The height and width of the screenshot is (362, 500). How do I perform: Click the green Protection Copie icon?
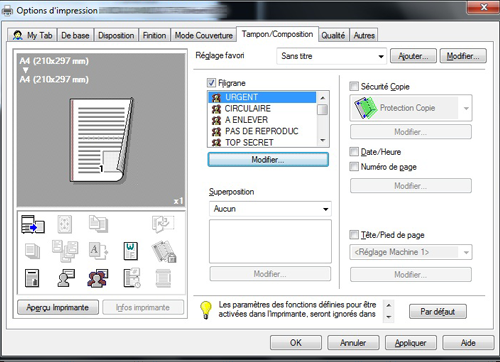(365, 108)
